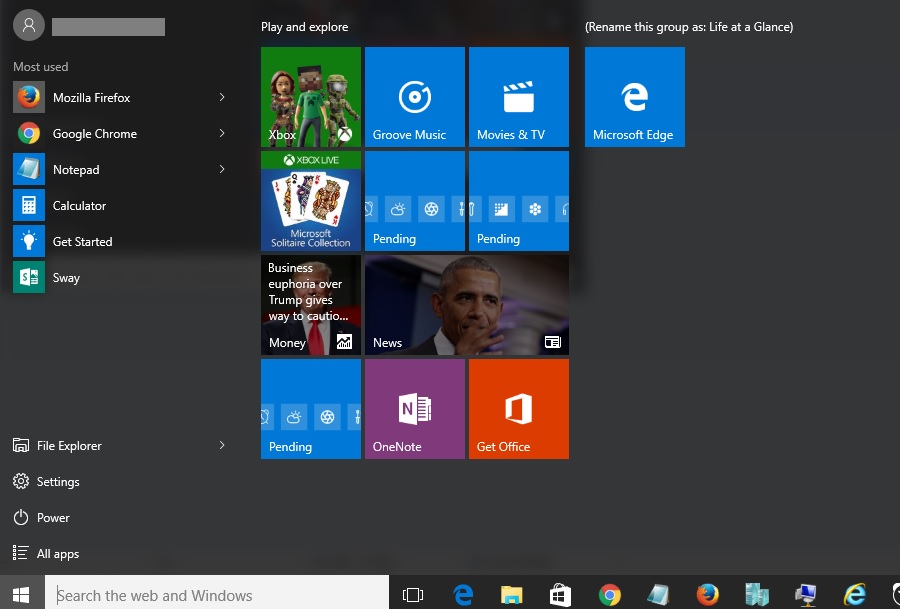Click the Pending tile below Movies & TV
The height and width of the screenshot is (609, 900).
519,201
